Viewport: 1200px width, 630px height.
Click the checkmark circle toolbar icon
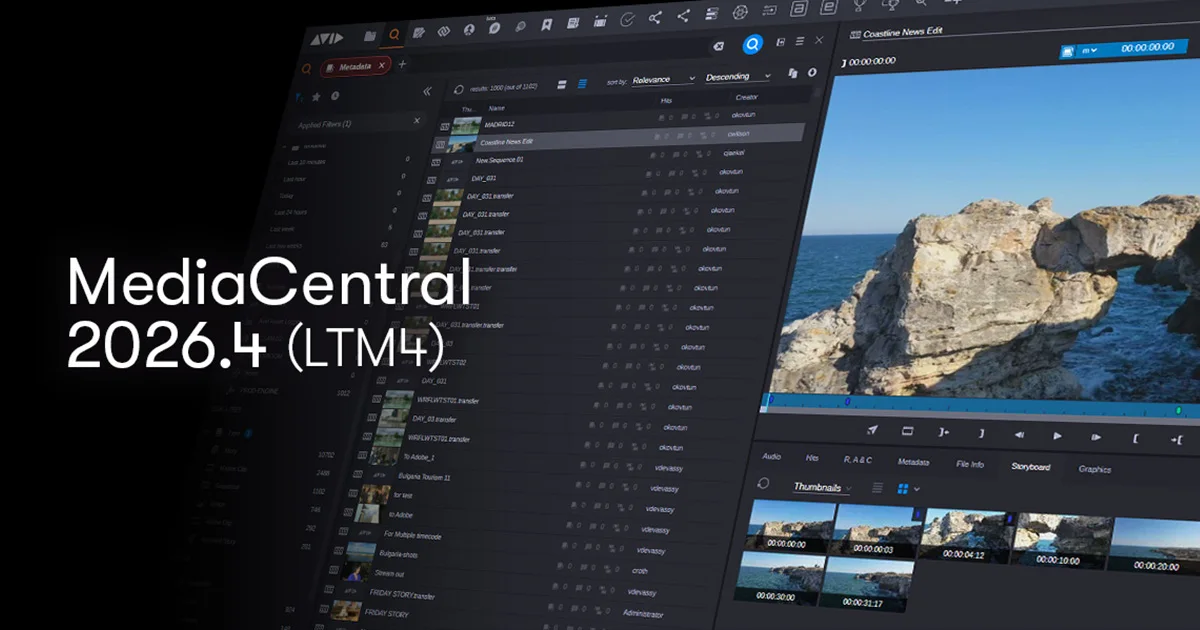tap(627, 19)
